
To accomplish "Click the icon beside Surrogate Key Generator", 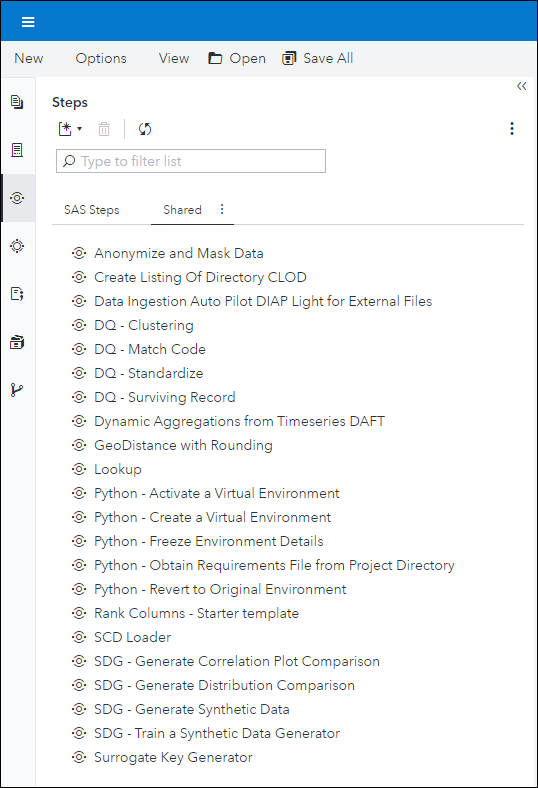I will (79, 757).
